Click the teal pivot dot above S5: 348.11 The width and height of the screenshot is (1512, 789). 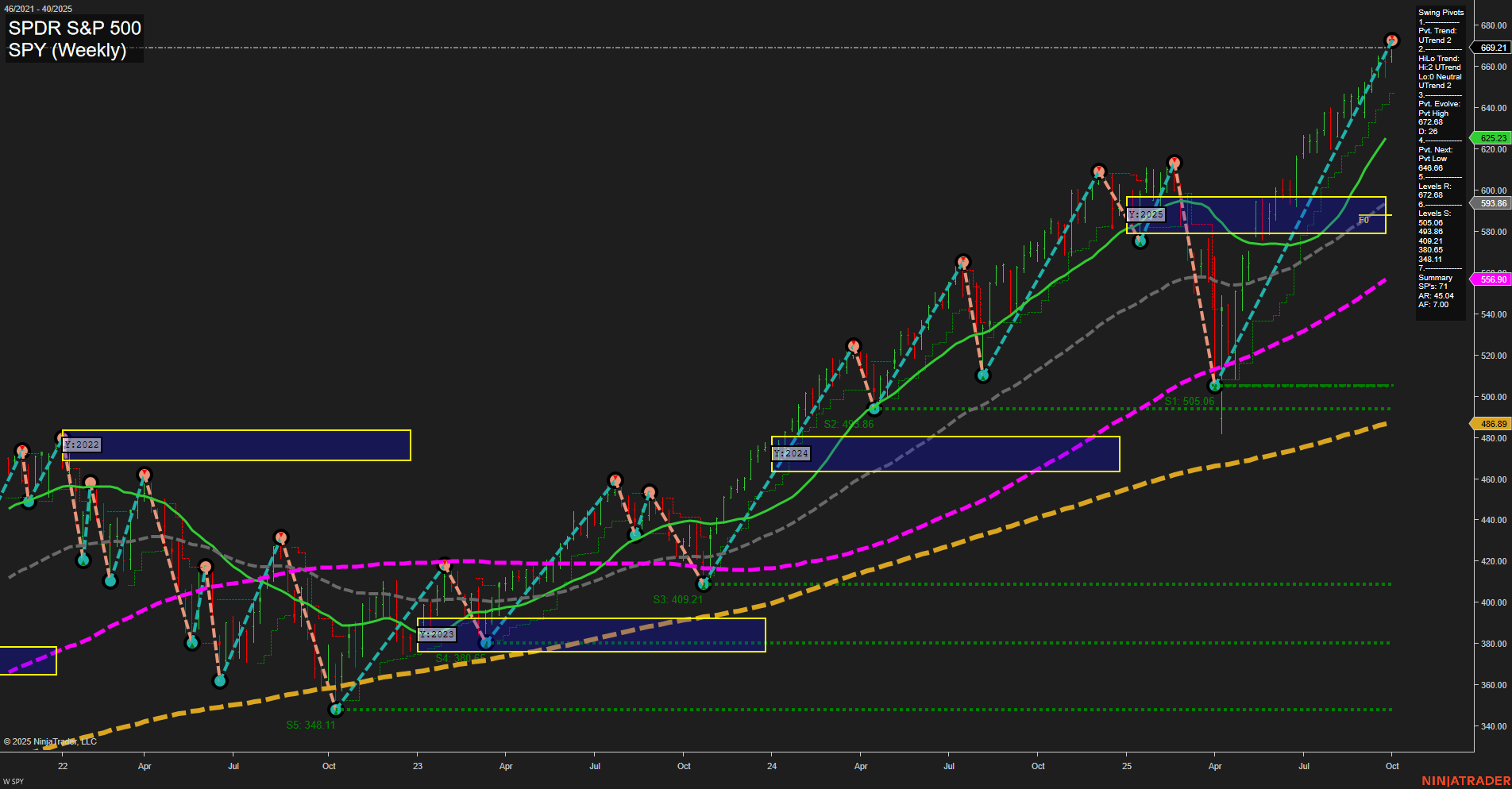(336, 710)
